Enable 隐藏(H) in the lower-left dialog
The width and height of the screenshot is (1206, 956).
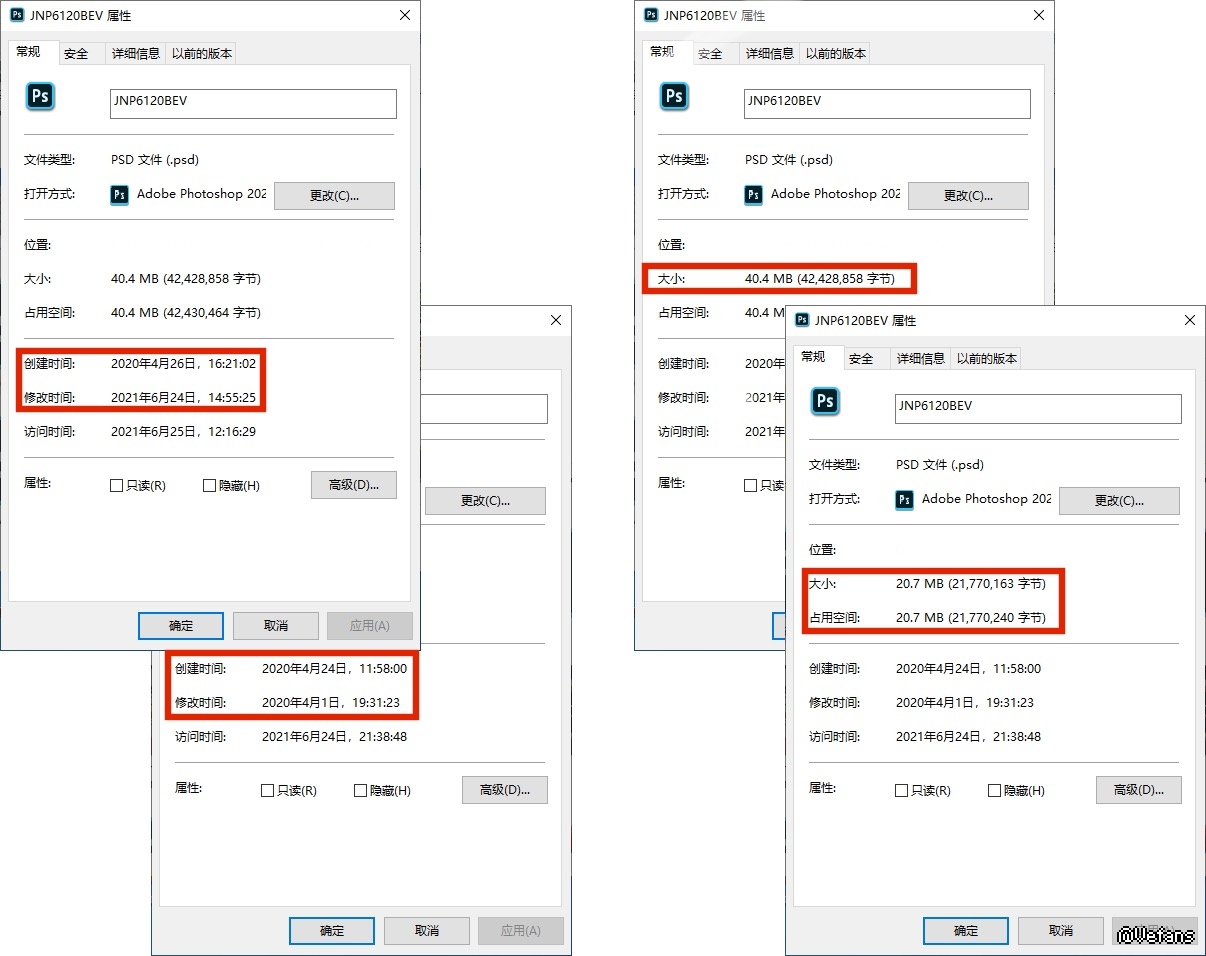[x=360, y=791]
